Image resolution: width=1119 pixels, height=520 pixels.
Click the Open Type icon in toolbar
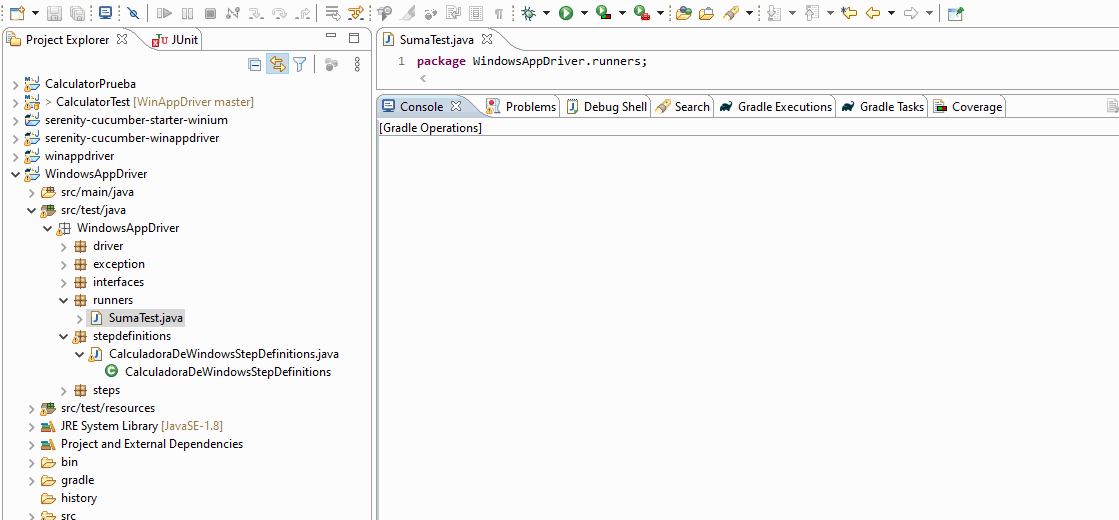pos(706,13)
